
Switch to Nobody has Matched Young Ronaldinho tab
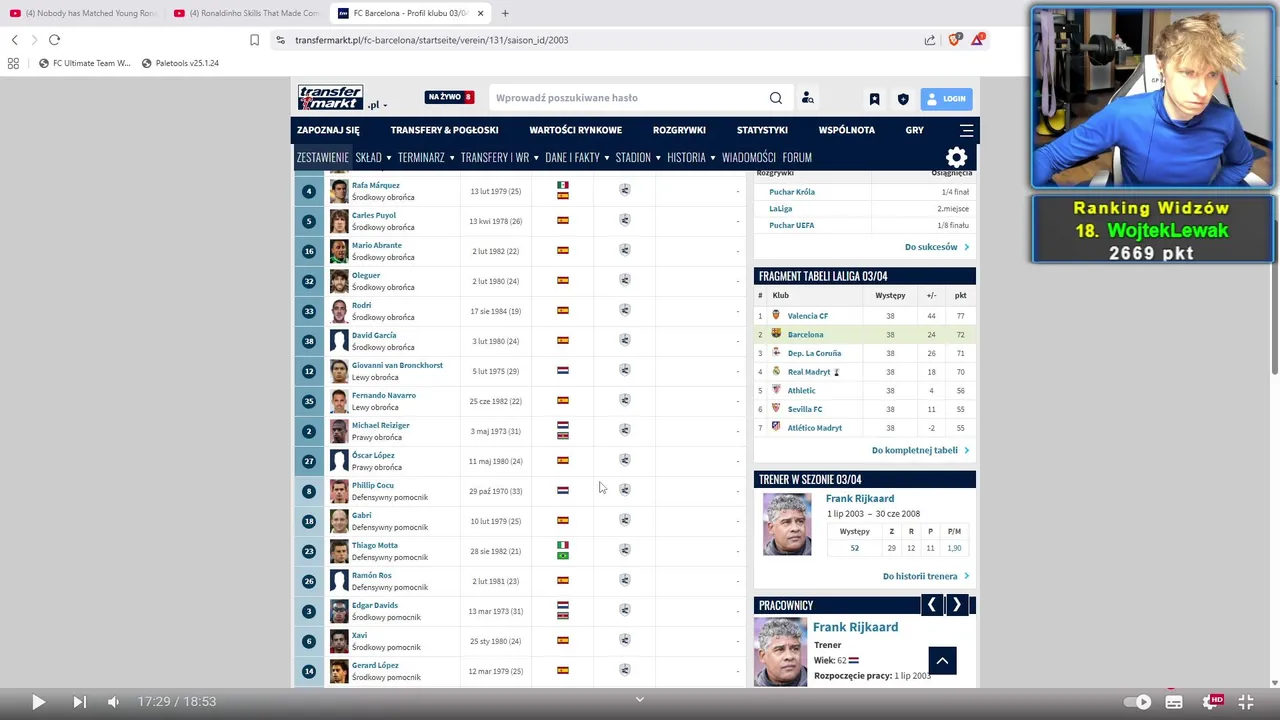[x=82, y=13]
